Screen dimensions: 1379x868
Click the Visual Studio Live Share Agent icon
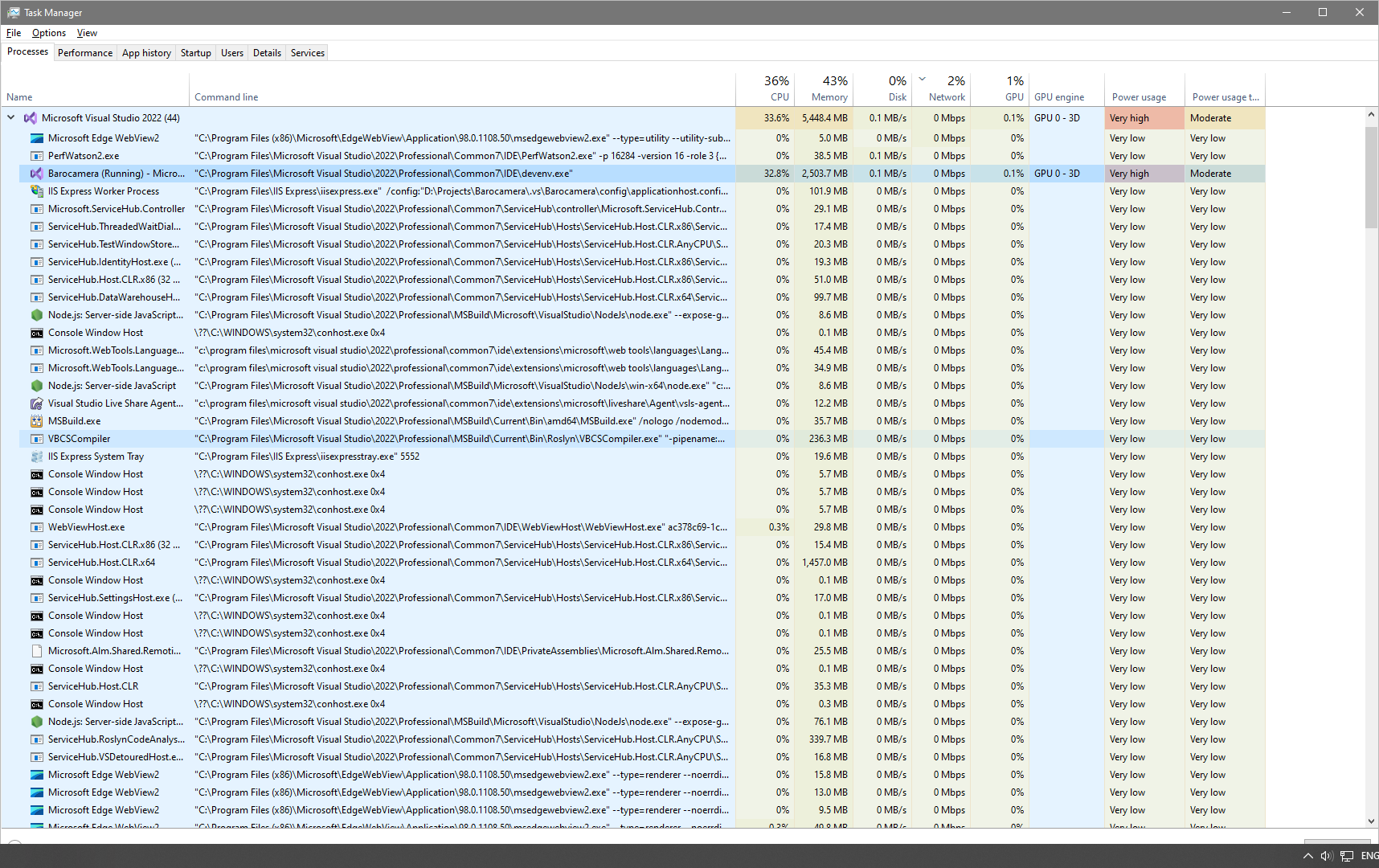click(x=37, y=403)
